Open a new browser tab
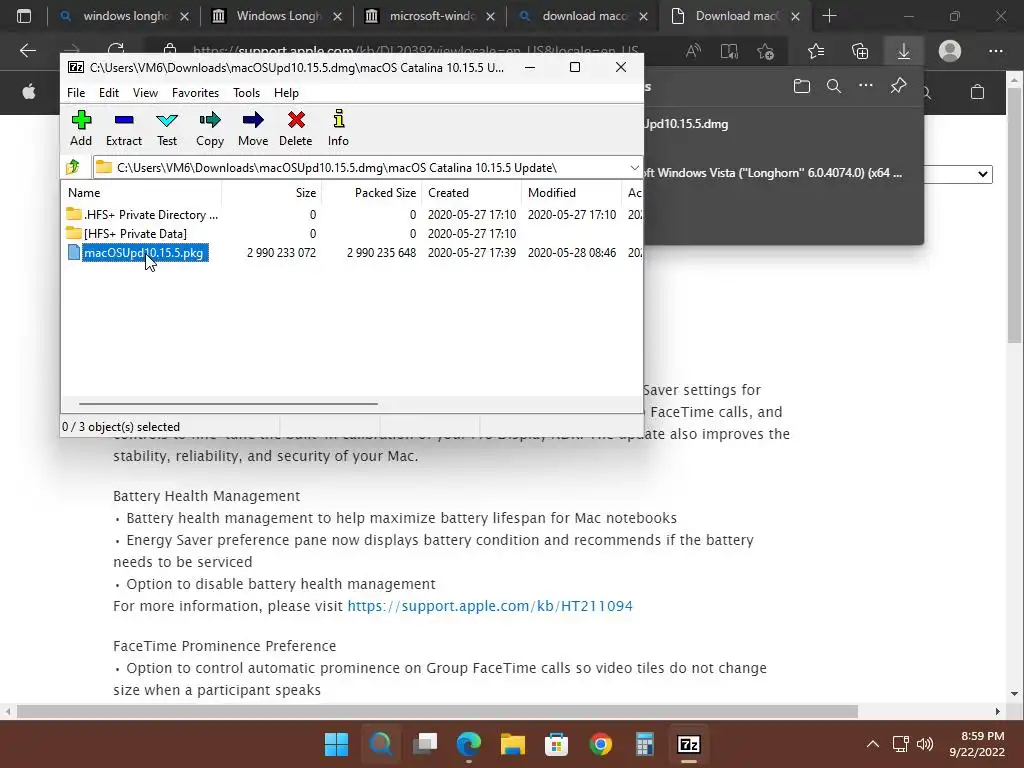This screenshot has width=1024, height=768. point(829,16)
